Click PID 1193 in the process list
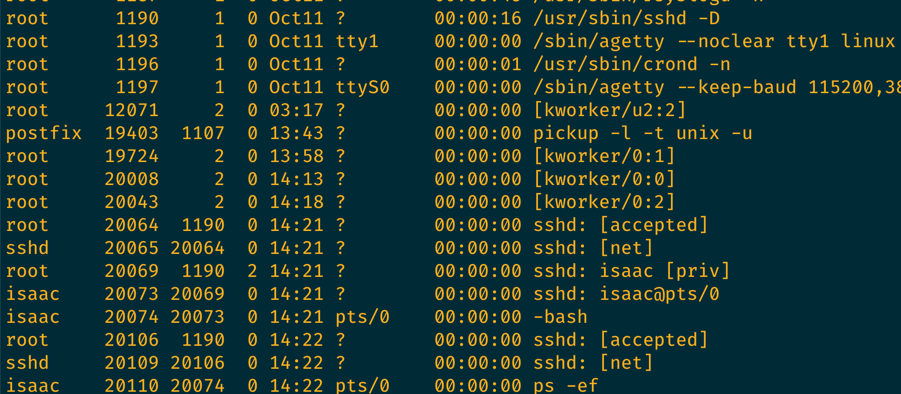The width and height of the screenshot is (901, 394). pos(137,41)
